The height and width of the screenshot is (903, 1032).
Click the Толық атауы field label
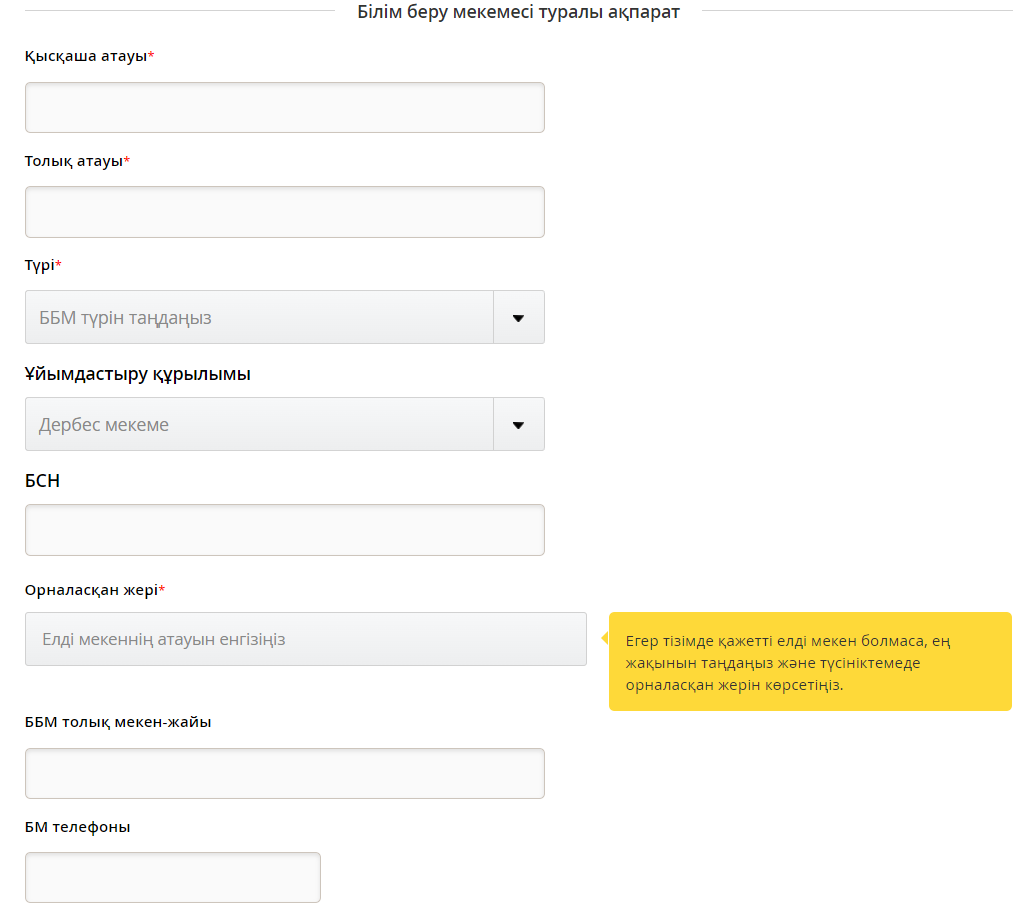coord(74,161)
